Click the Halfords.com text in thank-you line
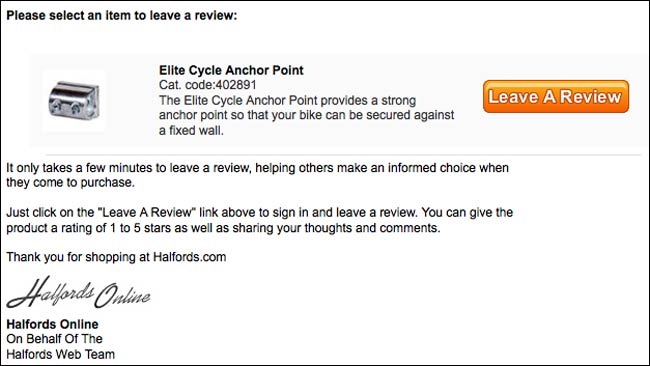 click(189, 257)
